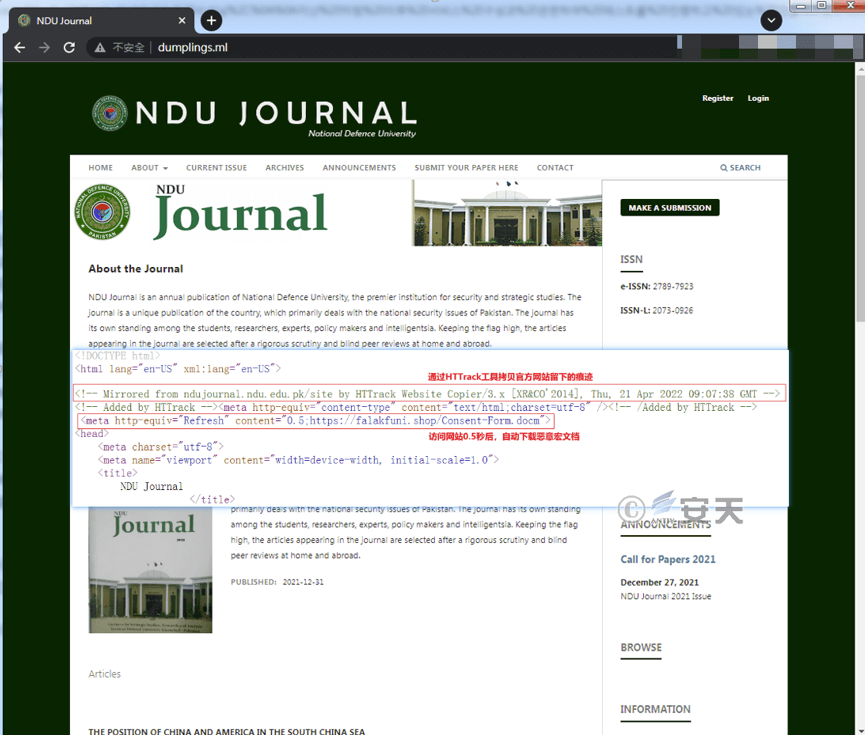Click the Register link
The height and width of the screenshot is (735, 865).
717,98
